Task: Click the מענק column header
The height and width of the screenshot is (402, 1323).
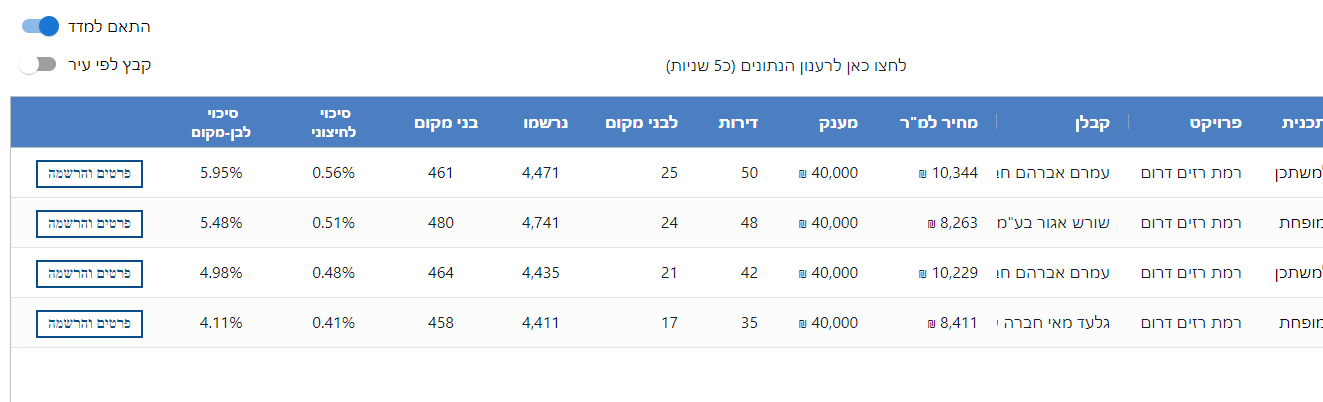Action: pyautogui.click(x=837, y=123)
